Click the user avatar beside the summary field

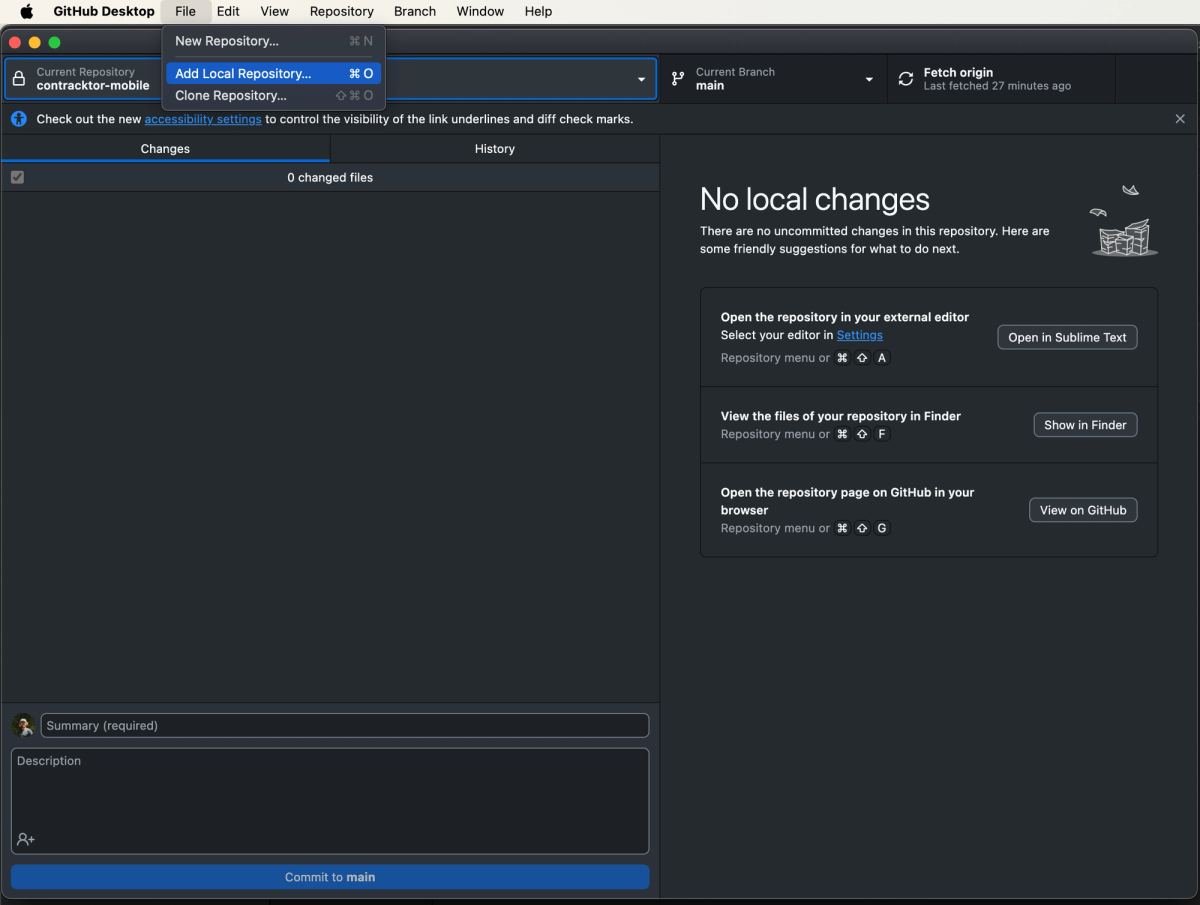coord(22,725)
